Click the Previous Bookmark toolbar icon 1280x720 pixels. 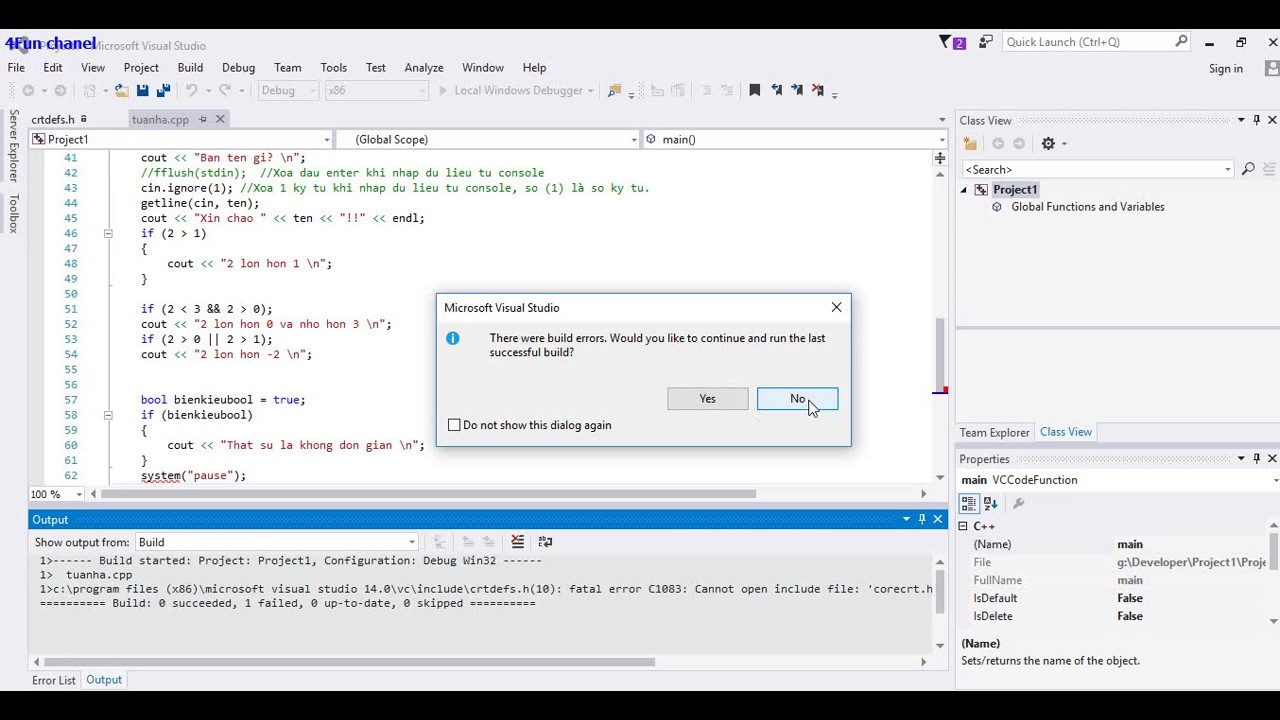coord(776,91)
